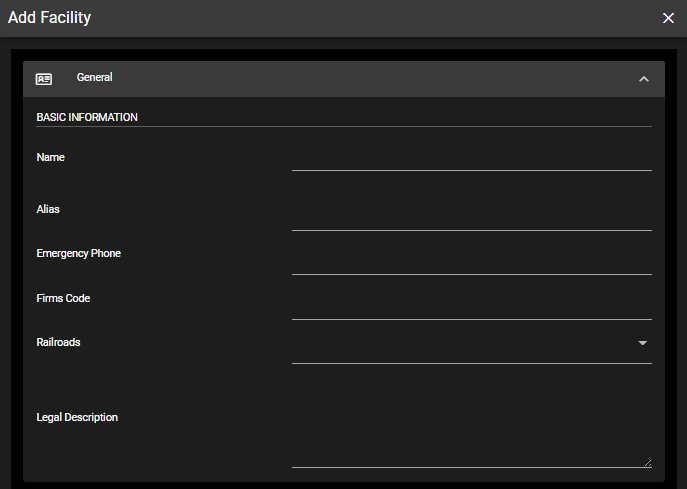Collapse the General section with the chevron
Viewport: 687px width, 489px height.
click(x=644, y=79)
